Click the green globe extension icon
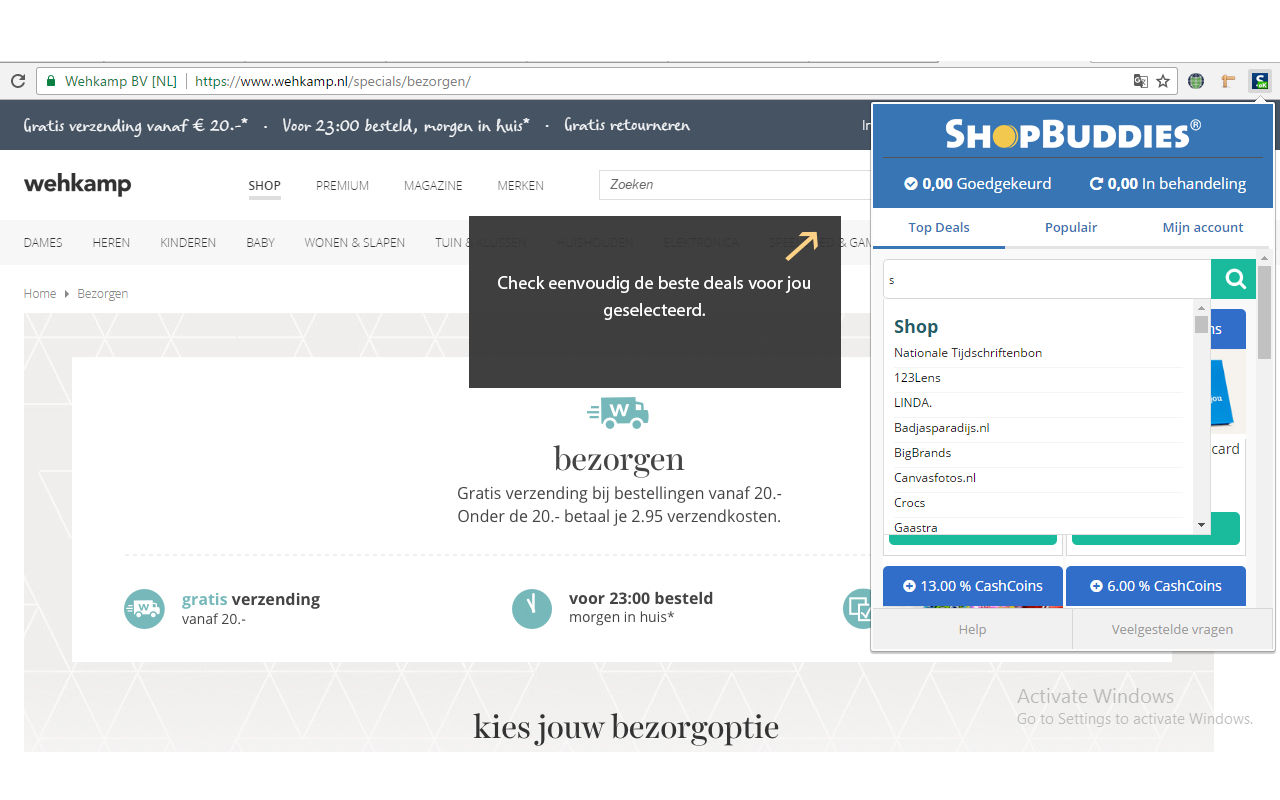Image resolution: width=1280 pixels, height=800 pixels. (x=1196, y=81)
